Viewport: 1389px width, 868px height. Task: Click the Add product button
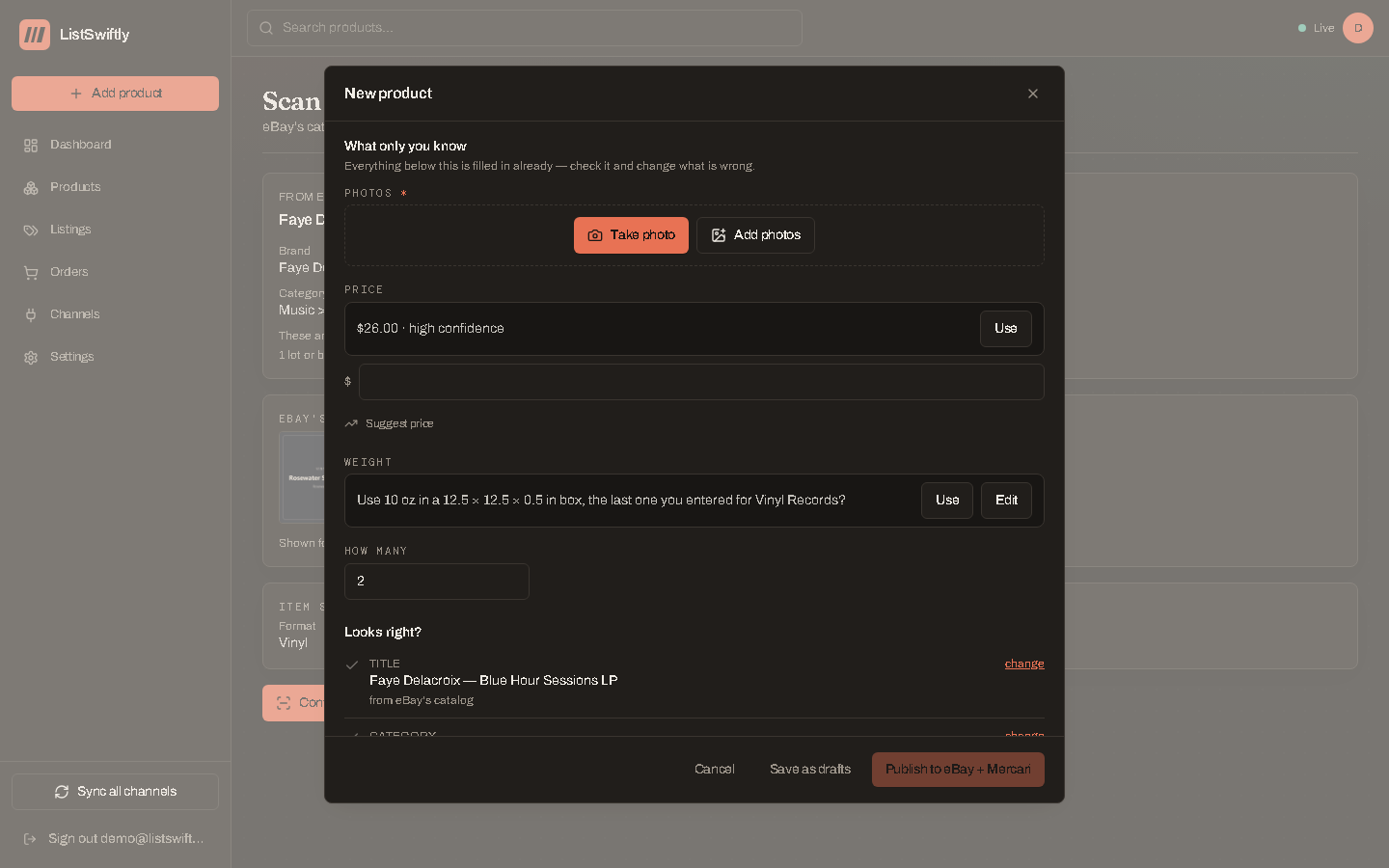click(115, 94)
